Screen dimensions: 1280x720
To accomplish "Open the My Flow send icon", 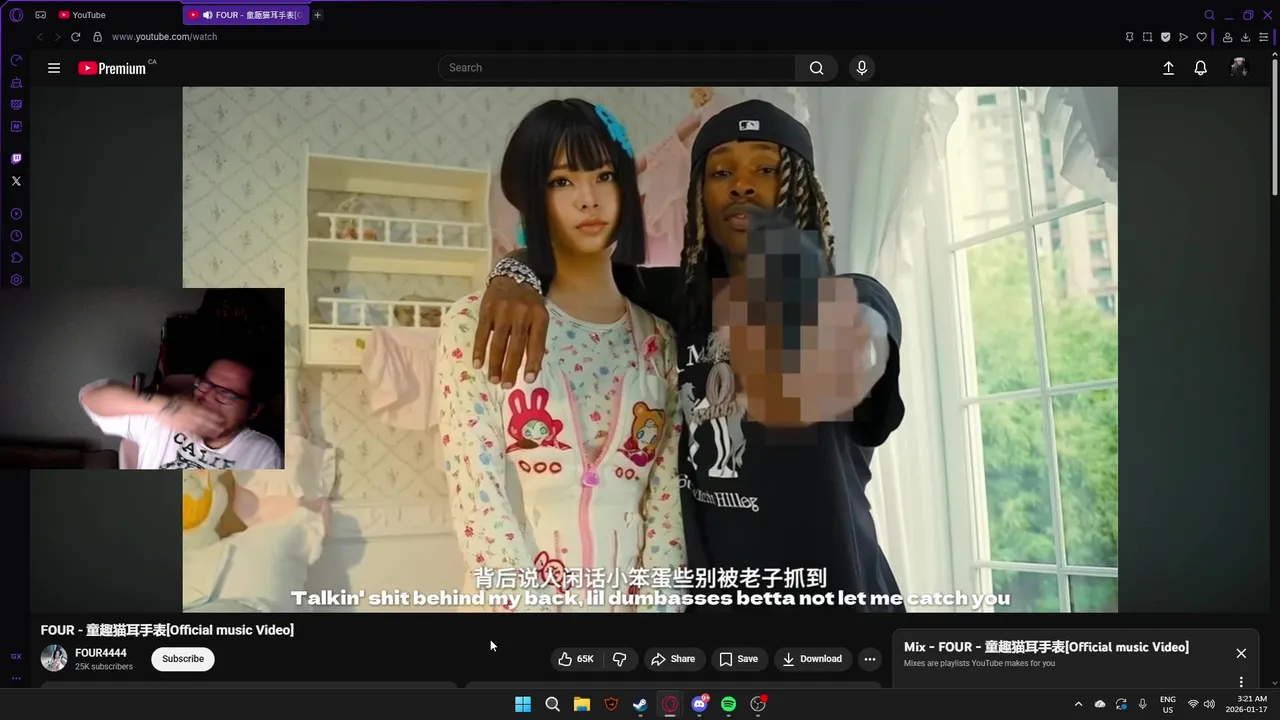I will coord(1183,37).
